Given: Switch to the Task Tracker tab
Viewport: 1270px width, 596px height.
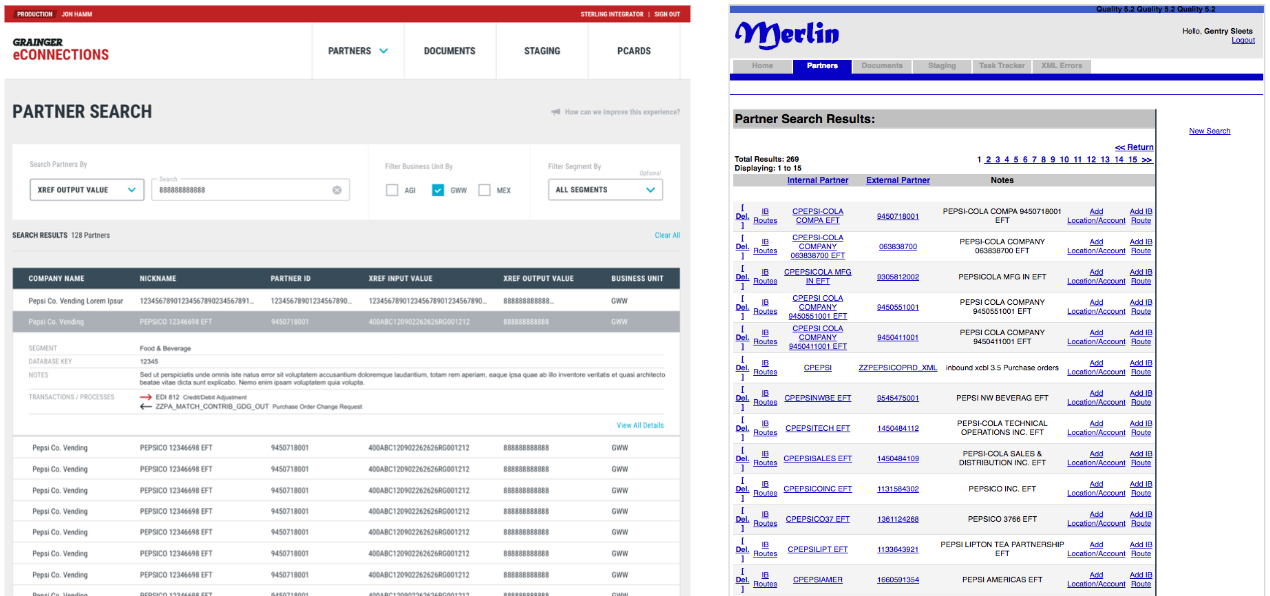Looking at the screenshot, I should coord(1001,66).
